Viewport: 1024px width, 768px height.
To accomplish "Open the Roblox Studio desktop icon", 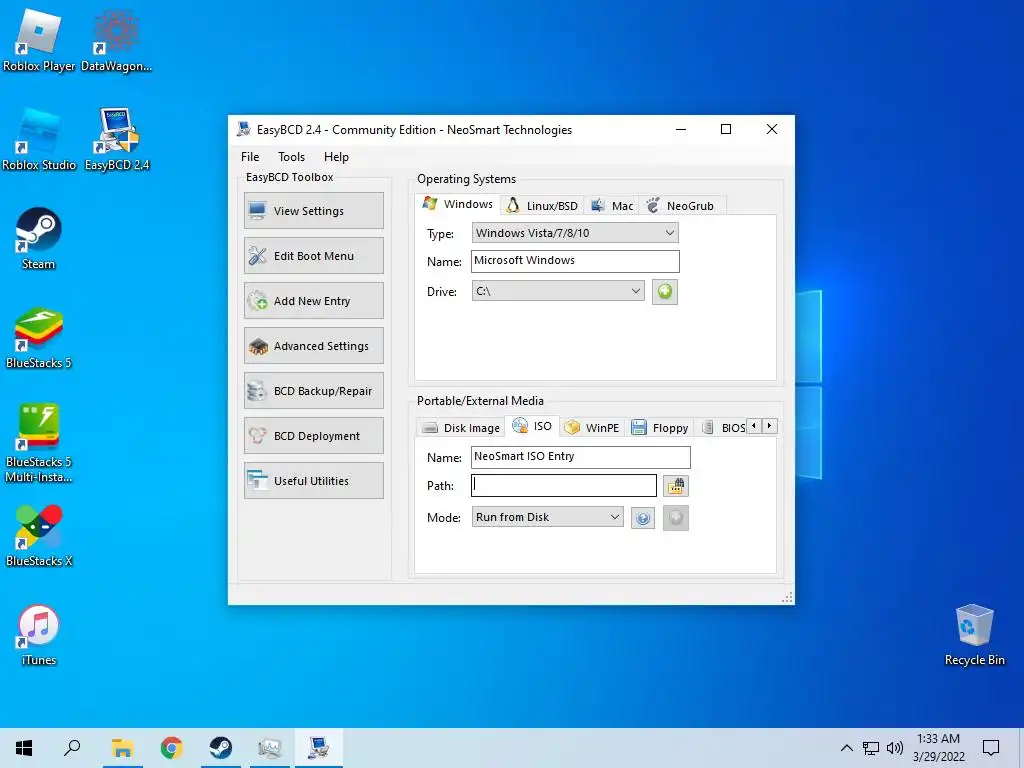I will tap(39, 139).
